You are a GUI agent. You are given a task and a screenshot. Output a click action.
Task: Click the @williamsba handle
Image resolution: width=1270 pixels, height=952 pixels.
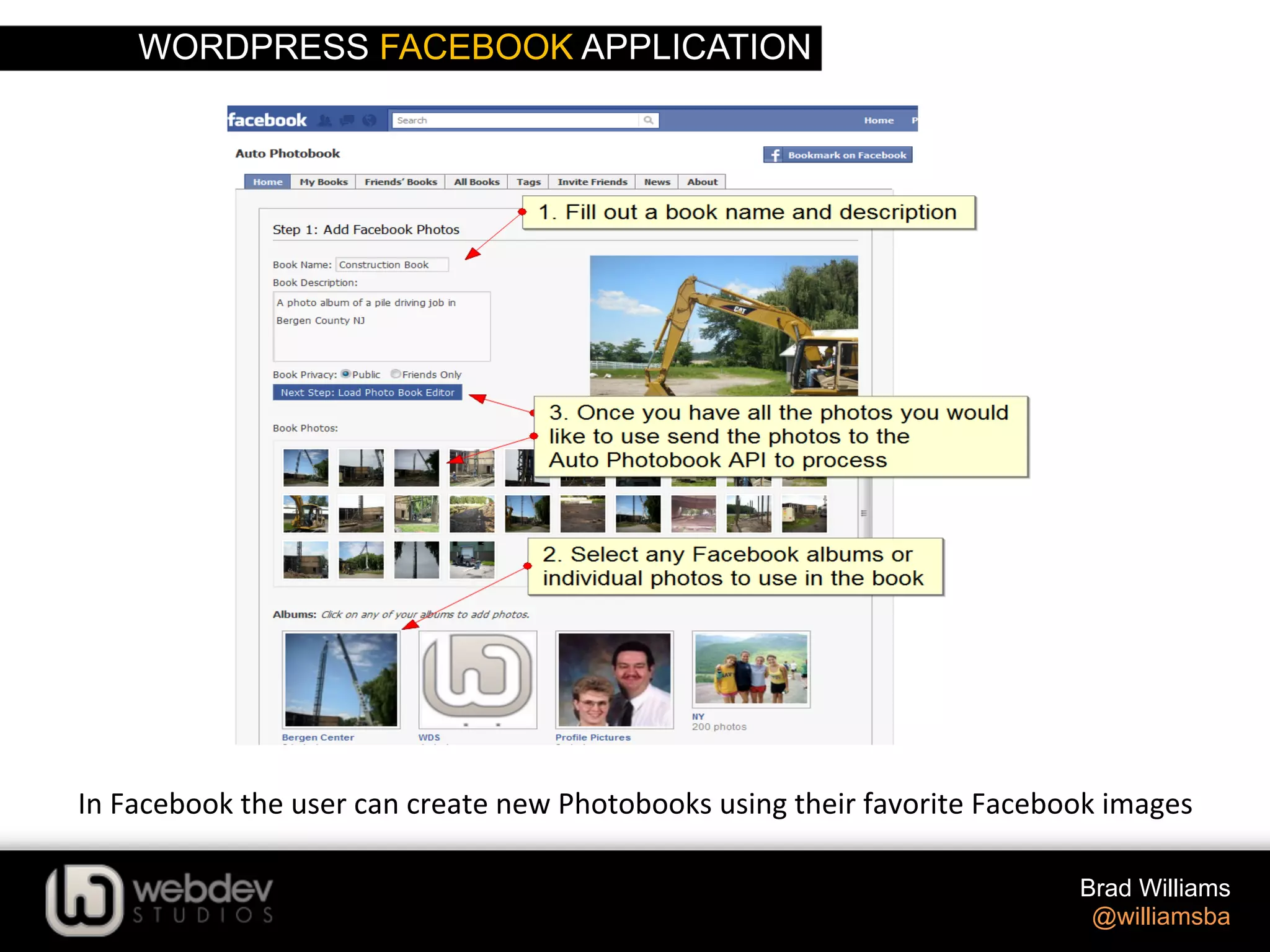(x=1161, y=916)
